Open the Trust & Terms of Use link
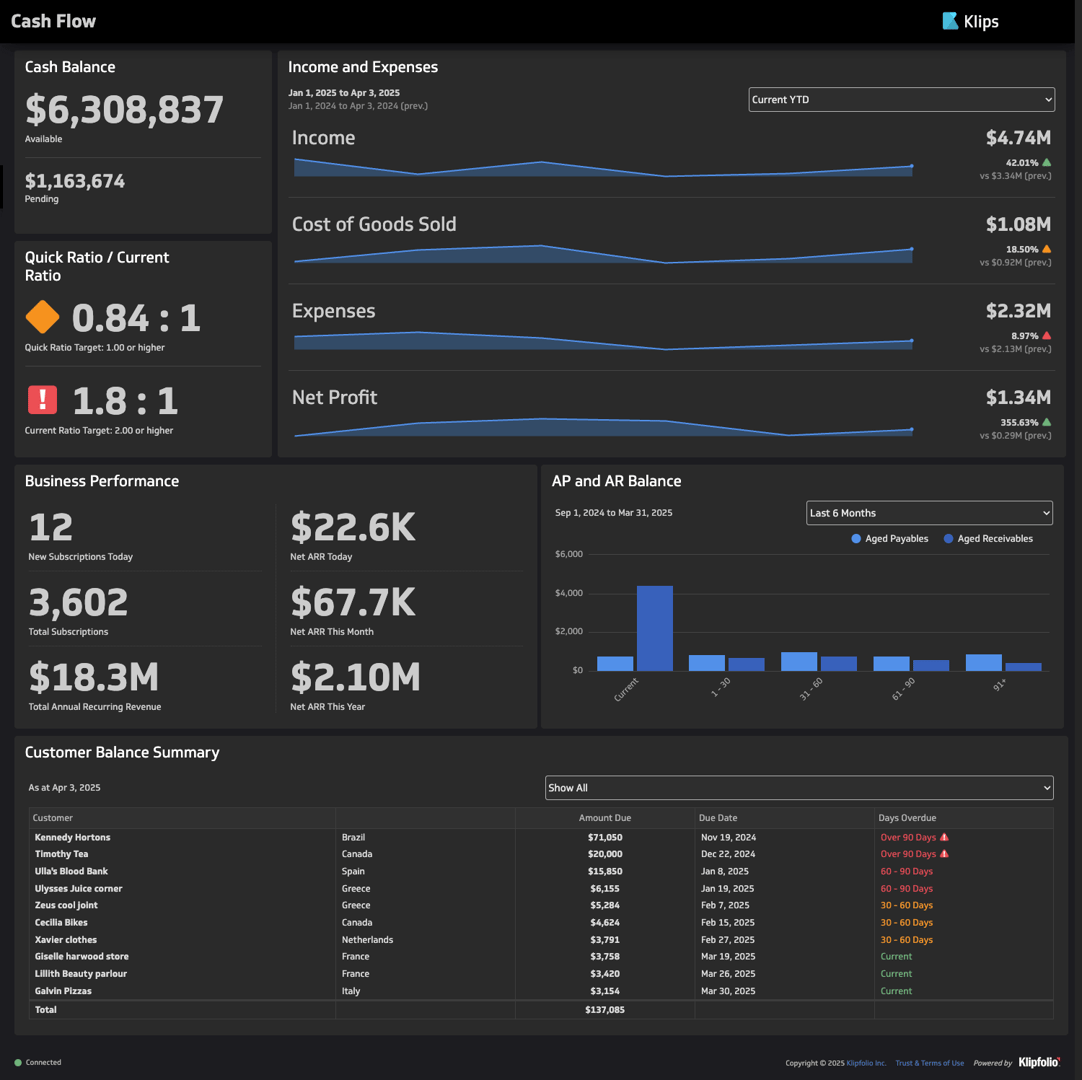The image size is (1082, 1080). 928,1063
